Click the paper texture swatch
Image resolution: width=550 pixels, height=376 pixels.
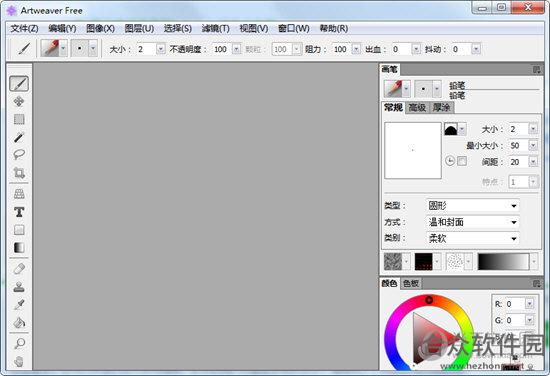click(x=393, y=262)
